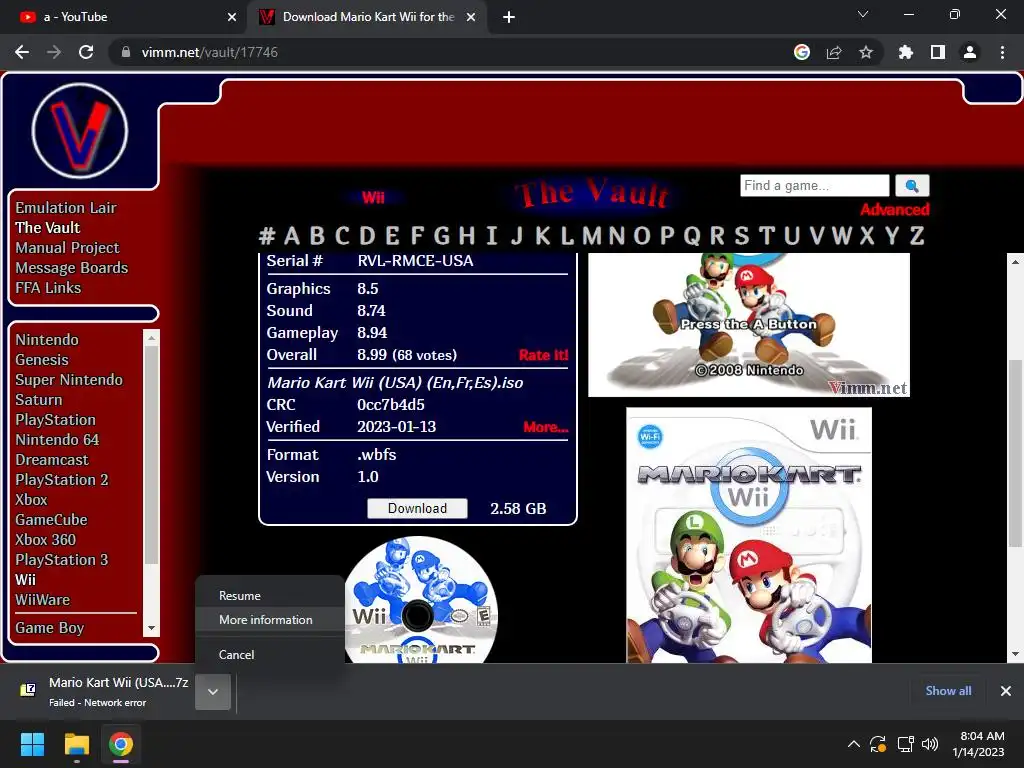This screenshot has height=768, width=1024.
Task: Click the share page icon
Action: tap(833, 52)
